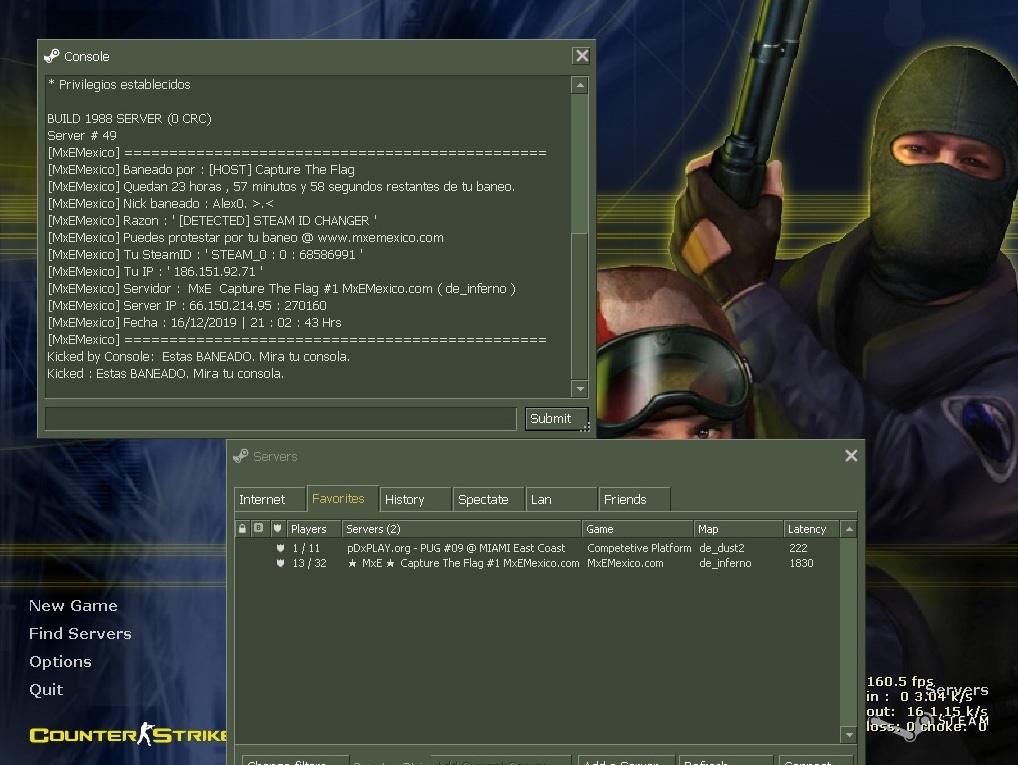Close the Servers window
Viewport: 1018px width, 765px height.
pos(851,456)
